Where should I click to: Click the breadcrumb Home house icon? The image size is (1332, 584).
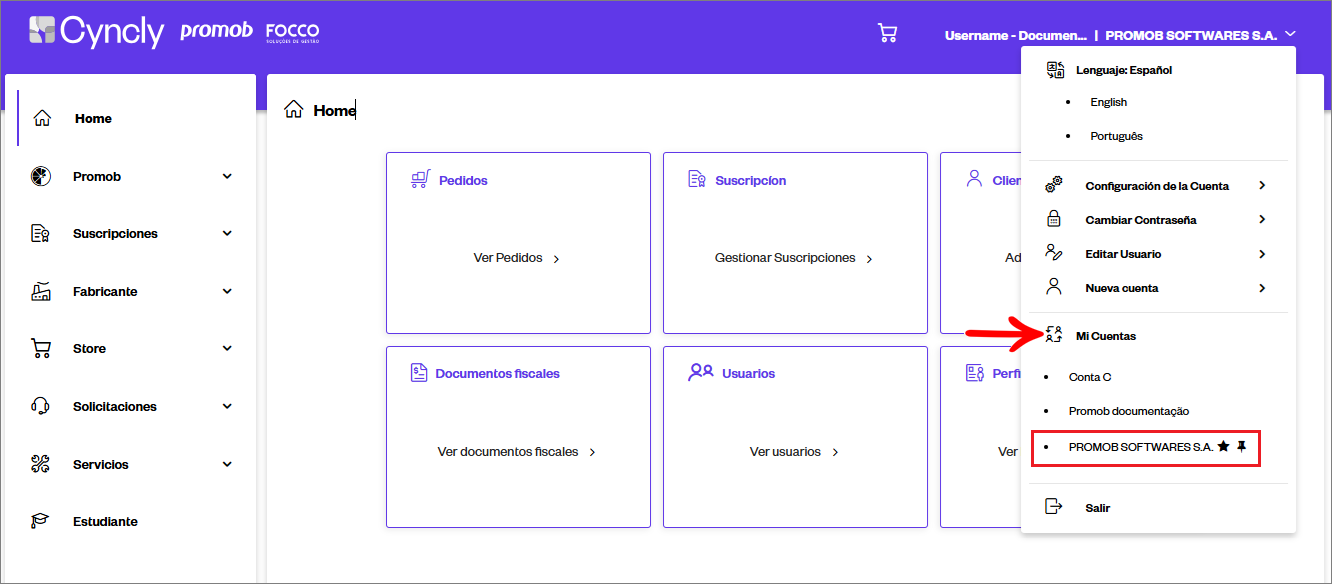[294, 110]
